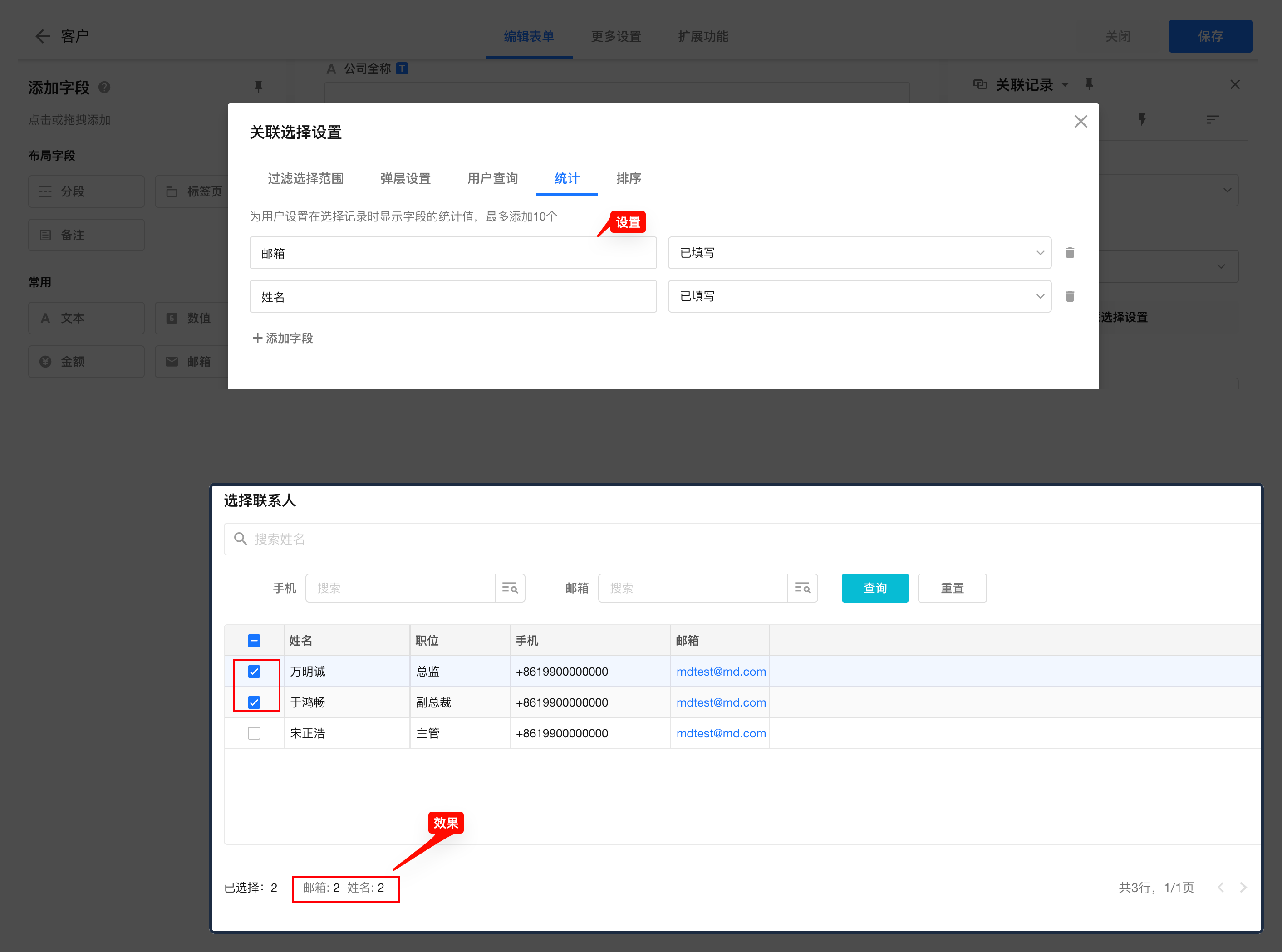Click pin icon beside 添加字段
The width and height of the screenshot is (1282, 952).
click(x=258, y=87)
